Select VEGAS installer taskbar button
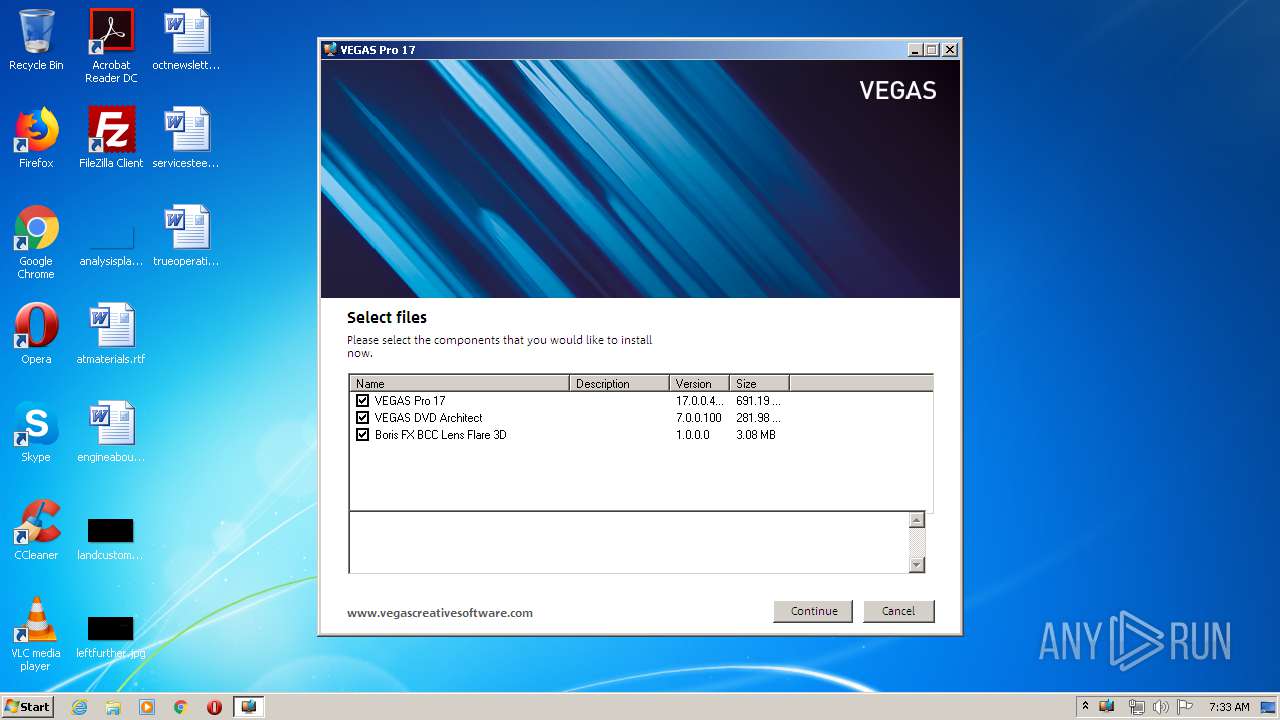The height and width of the screenshot is (720, 1280). 248,707
